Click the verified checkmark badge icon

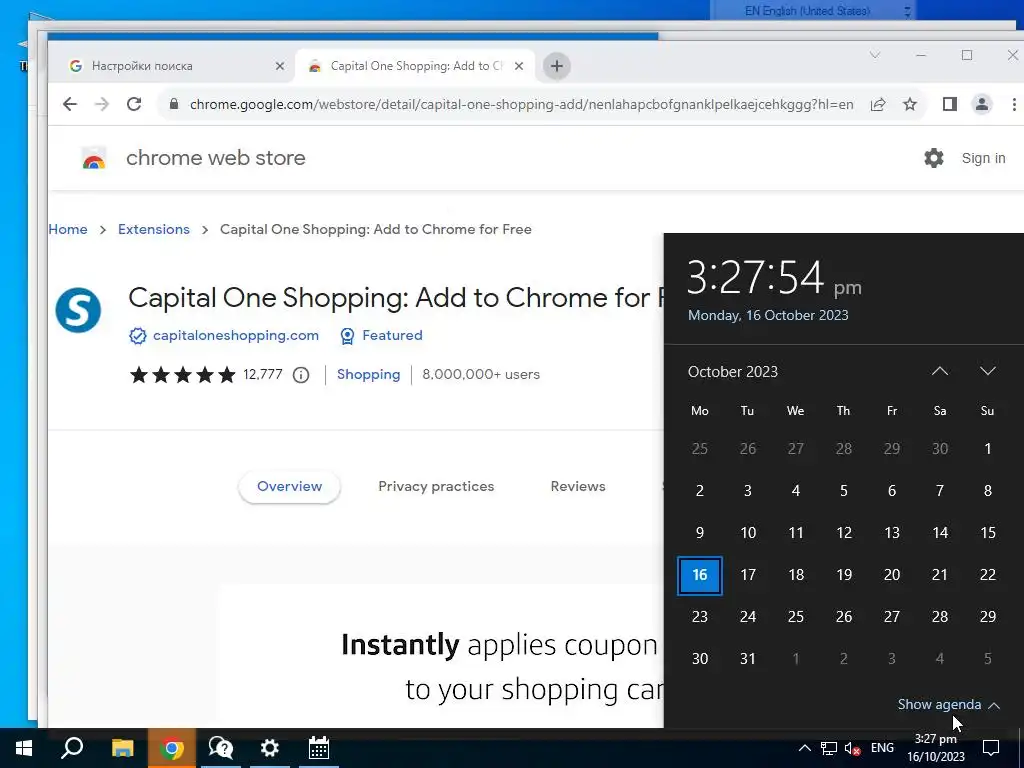tap(137, 336)
